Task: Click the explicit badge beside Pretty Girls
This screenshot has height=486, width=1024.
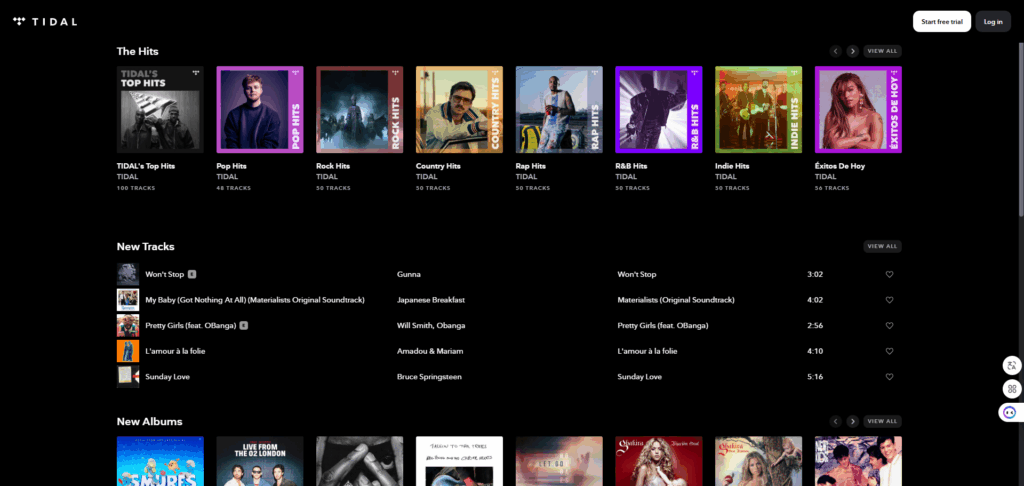Action: 244,325
